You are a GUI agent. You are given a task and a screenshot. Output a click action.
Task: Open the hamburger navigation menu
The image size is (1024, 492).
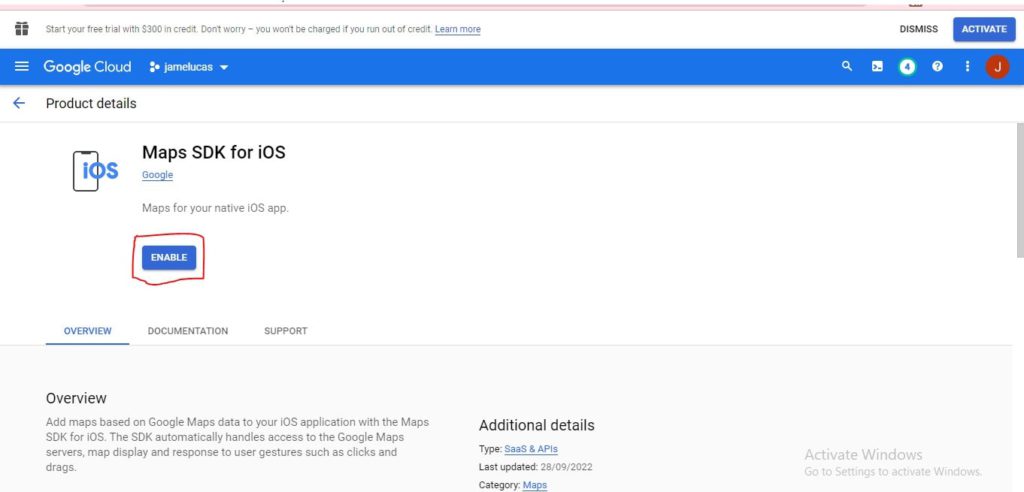pos(22,67)
